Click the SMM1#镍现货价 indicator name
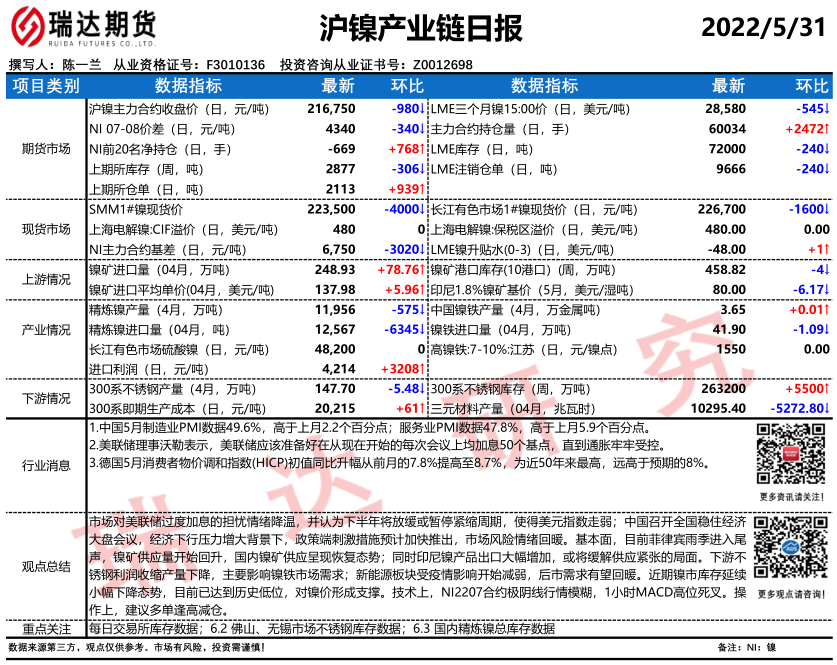Viewport: 837px width, 665px height. (x=136, y=210)
